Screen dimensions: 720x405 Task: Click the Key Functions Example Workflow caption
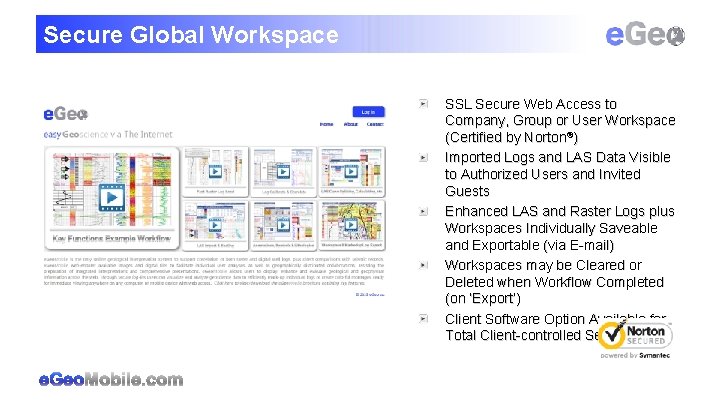pyautogui.click(x=112, y=238)
